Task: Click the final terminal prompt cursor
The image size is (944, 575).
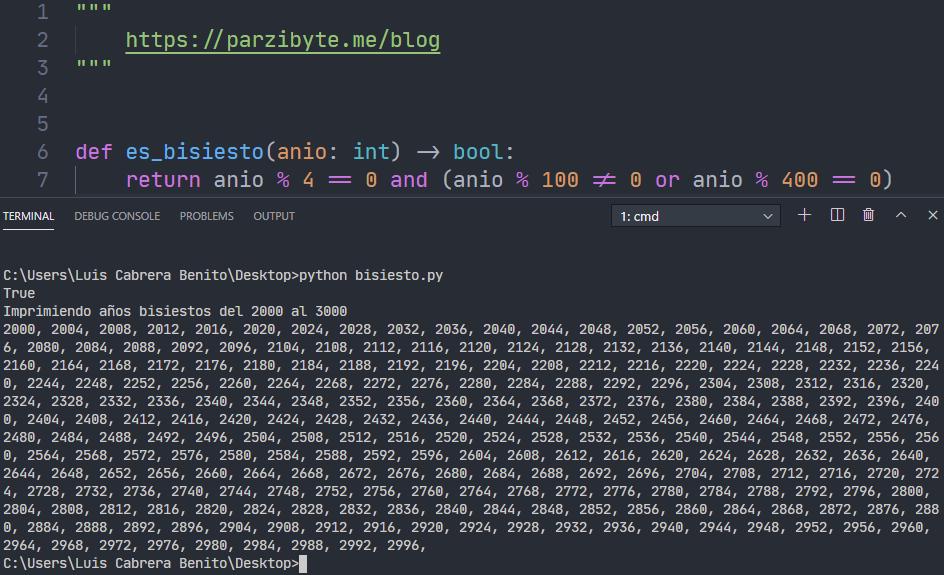Action: pos(303,564)
